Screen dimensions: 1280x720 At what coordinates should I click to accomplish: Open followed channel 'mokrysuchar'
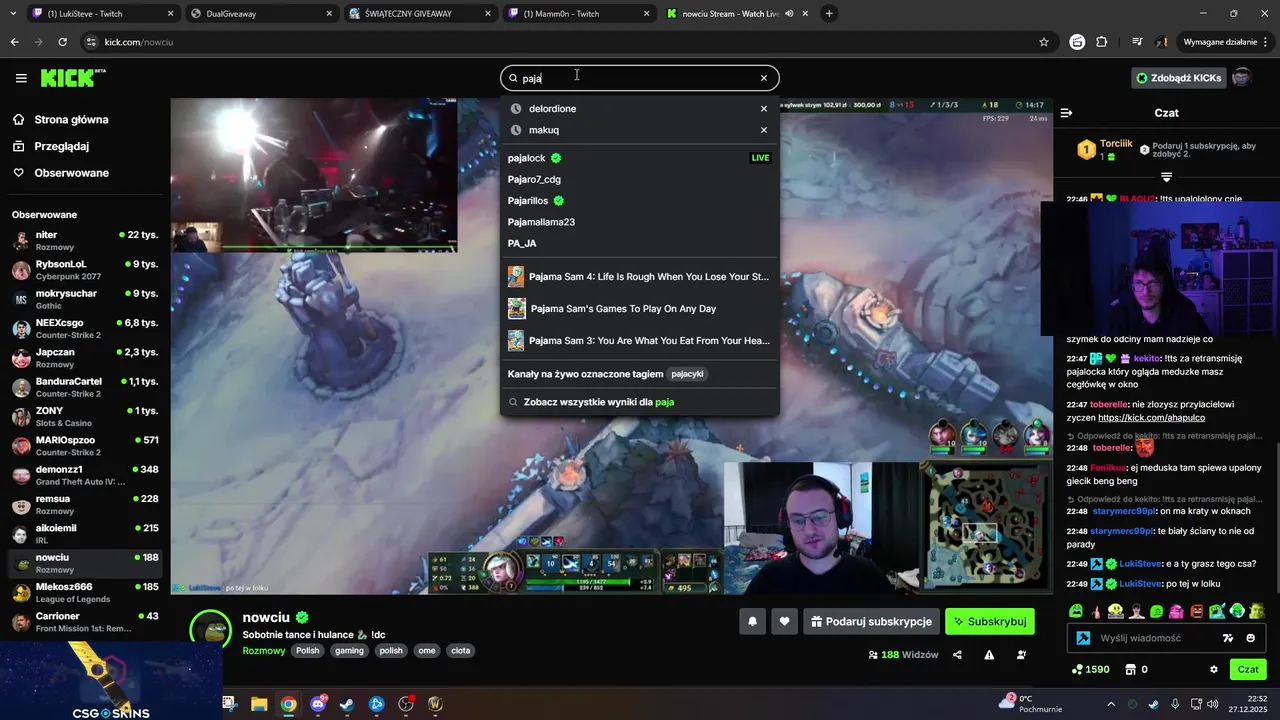point(84,299)
